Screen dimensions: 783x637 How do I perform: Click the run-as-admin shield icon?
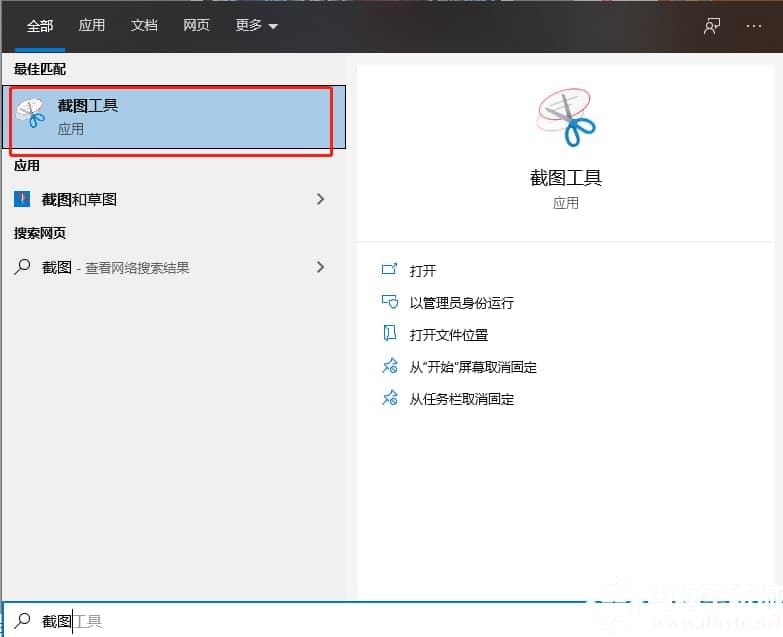390,302
